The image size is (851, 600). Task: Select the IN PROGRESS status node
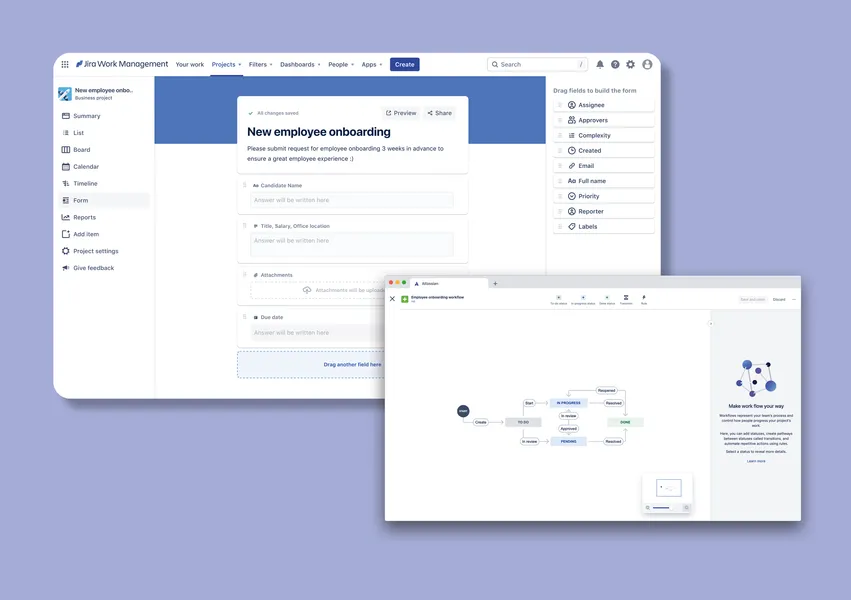coord(569,403)
